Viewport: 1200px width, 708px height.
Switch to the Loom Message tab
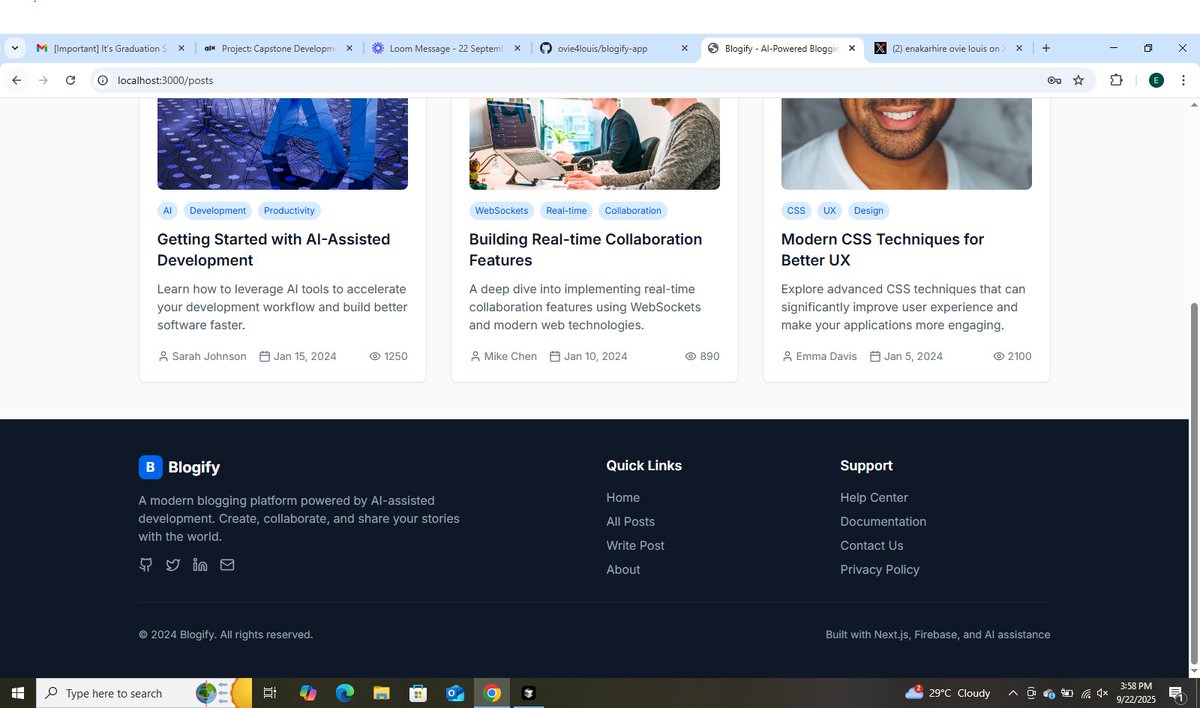440,47
